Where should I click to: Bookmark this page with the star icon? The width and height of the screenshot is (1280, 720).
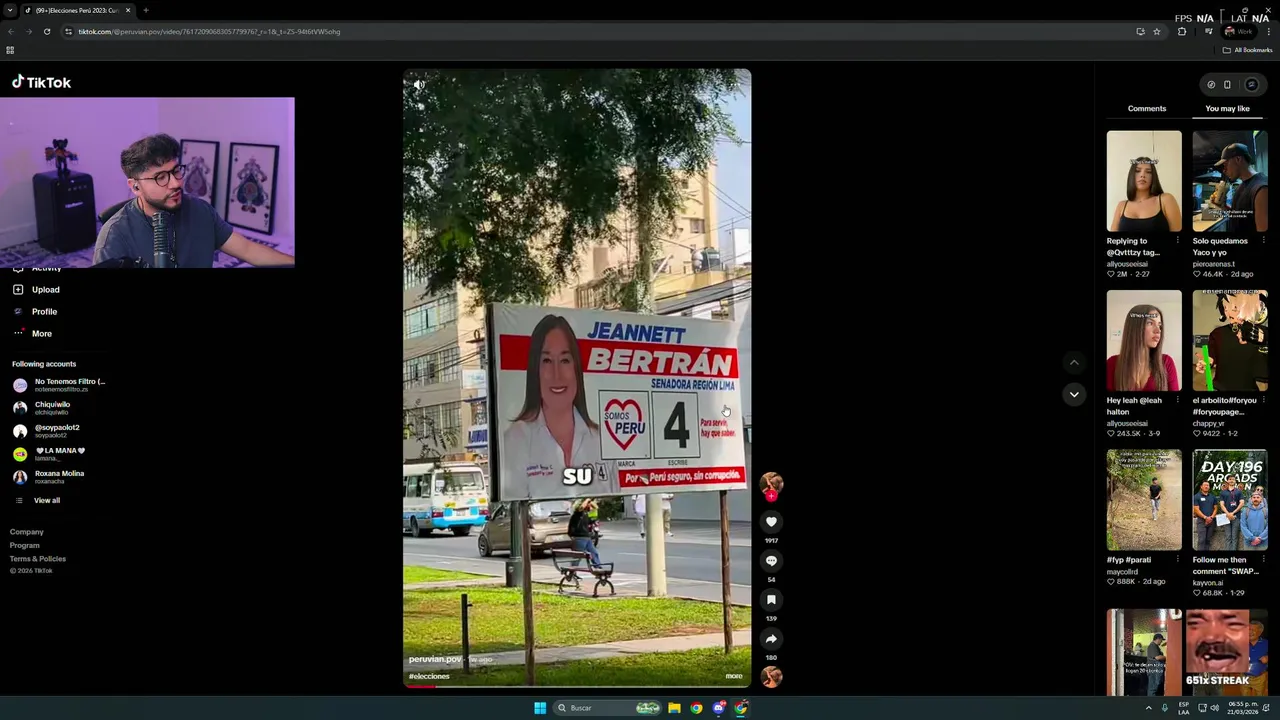tap(1157, 31)
